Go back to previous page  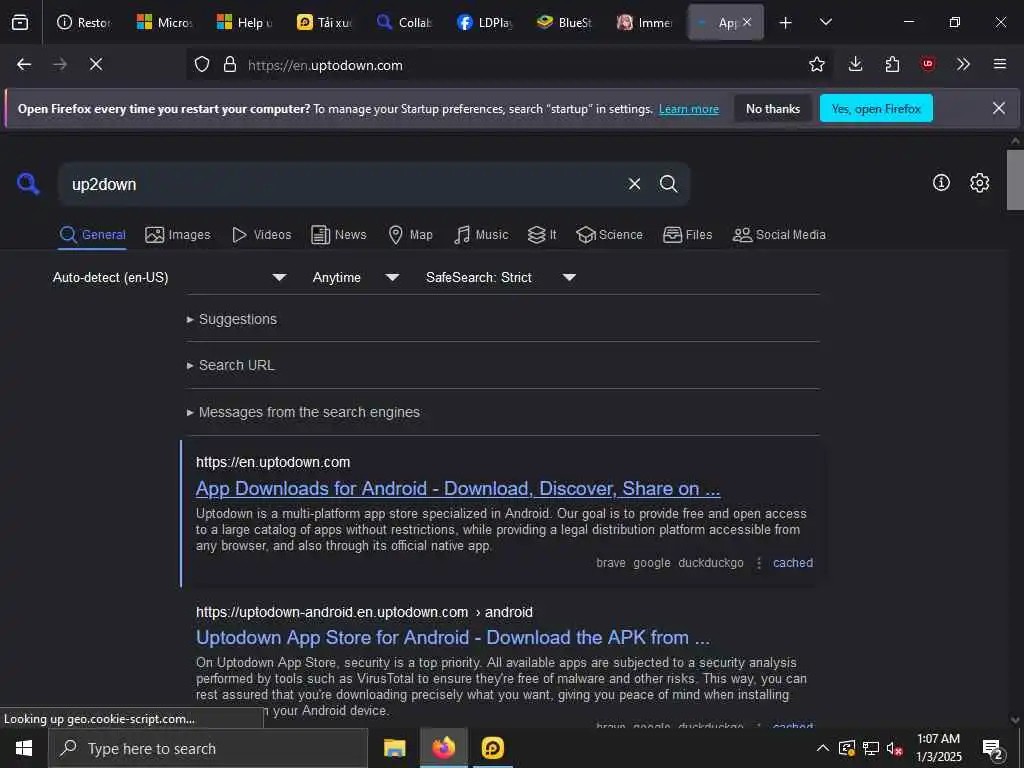coord(24,64)
